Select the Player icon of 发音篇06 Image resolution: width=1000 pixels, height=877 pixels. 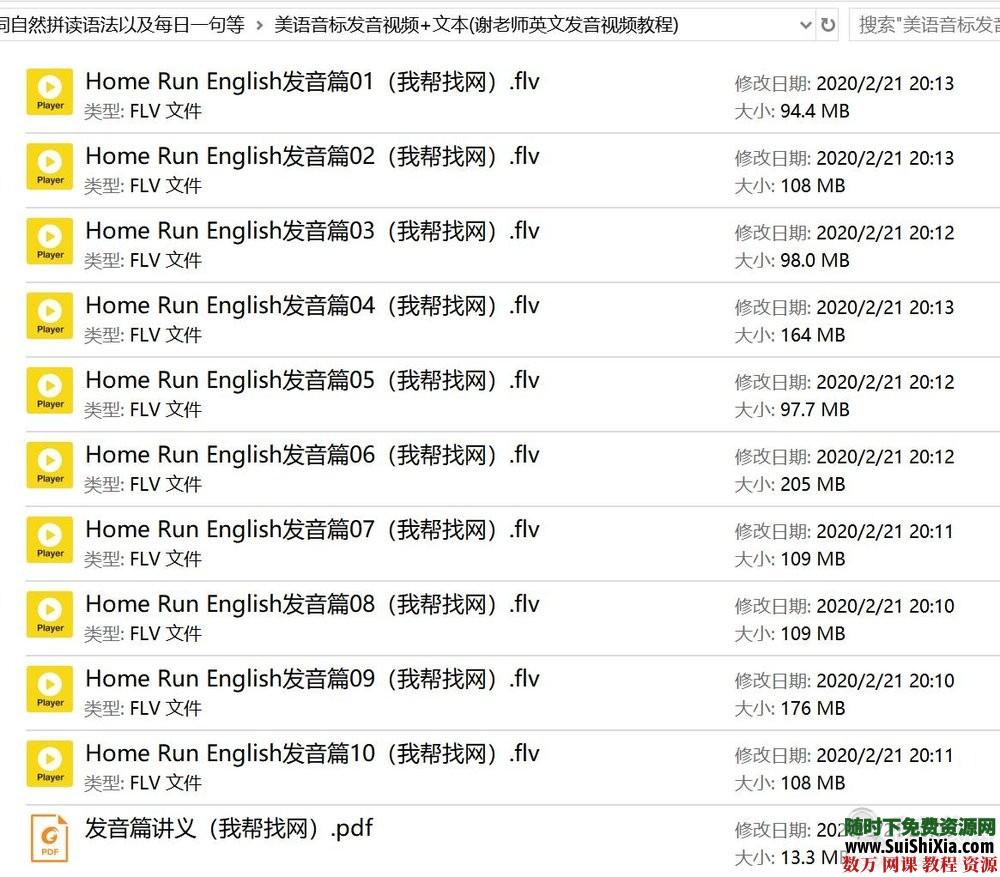(x=49, y=464)
